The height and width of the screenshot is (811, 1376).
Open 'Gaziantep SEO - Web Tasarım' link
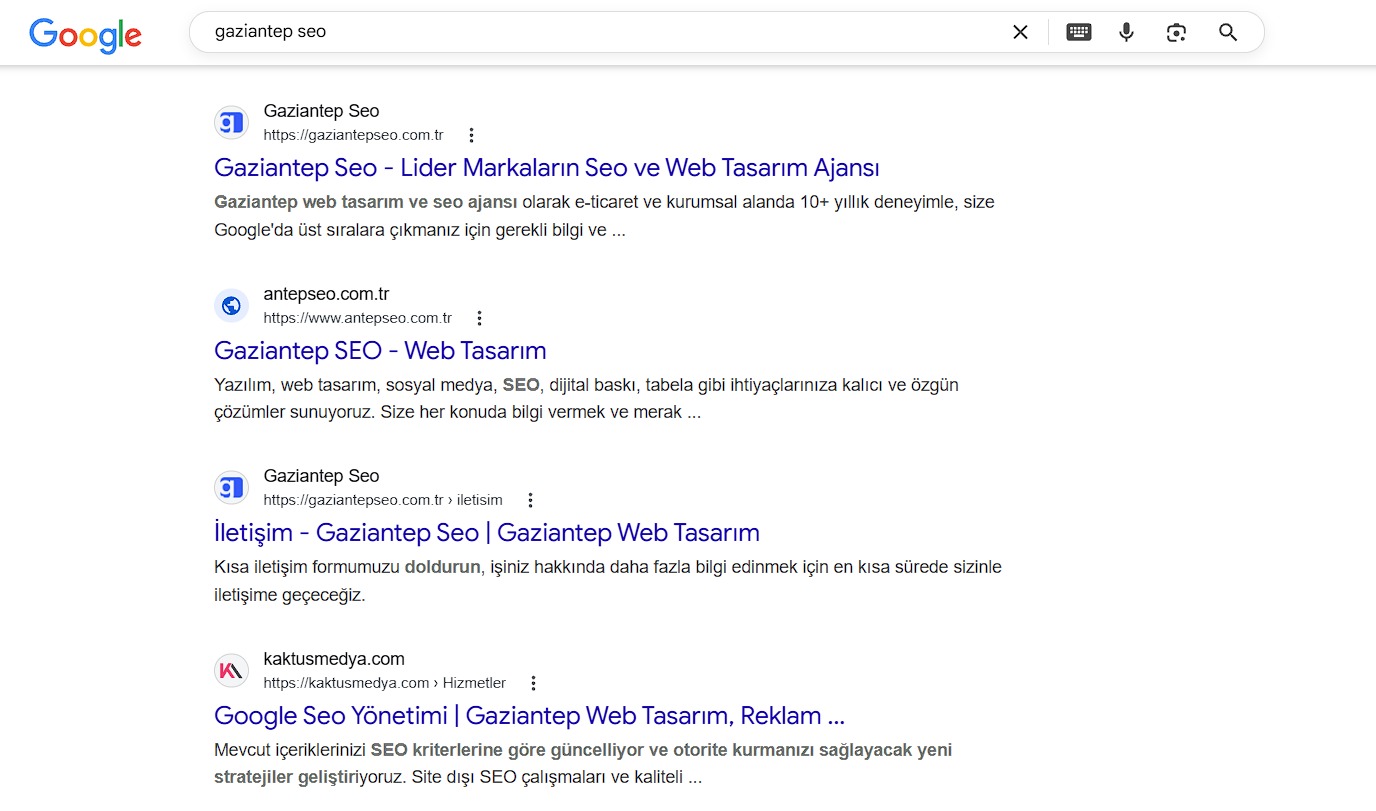coord(380,351)
